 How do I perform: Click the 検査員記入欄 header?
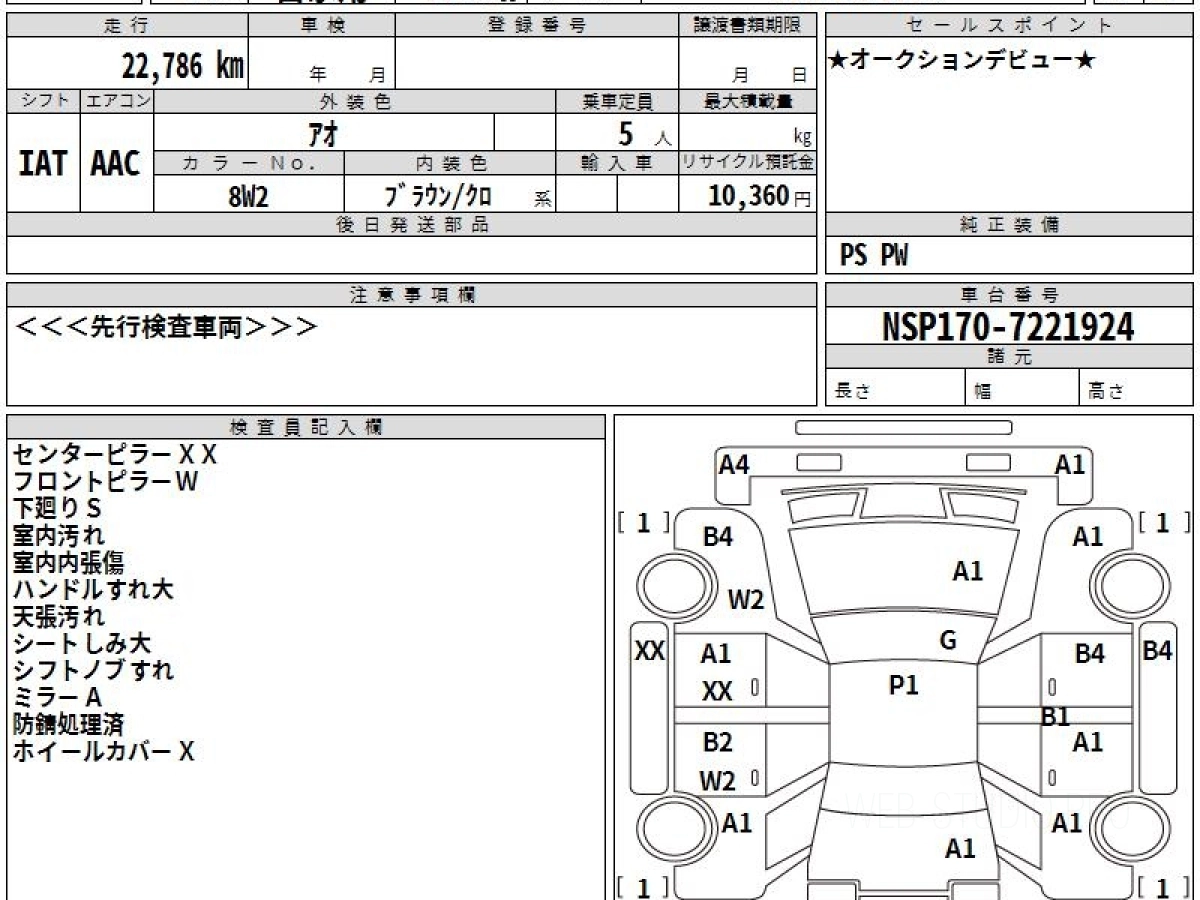click(x=306, y=427)
